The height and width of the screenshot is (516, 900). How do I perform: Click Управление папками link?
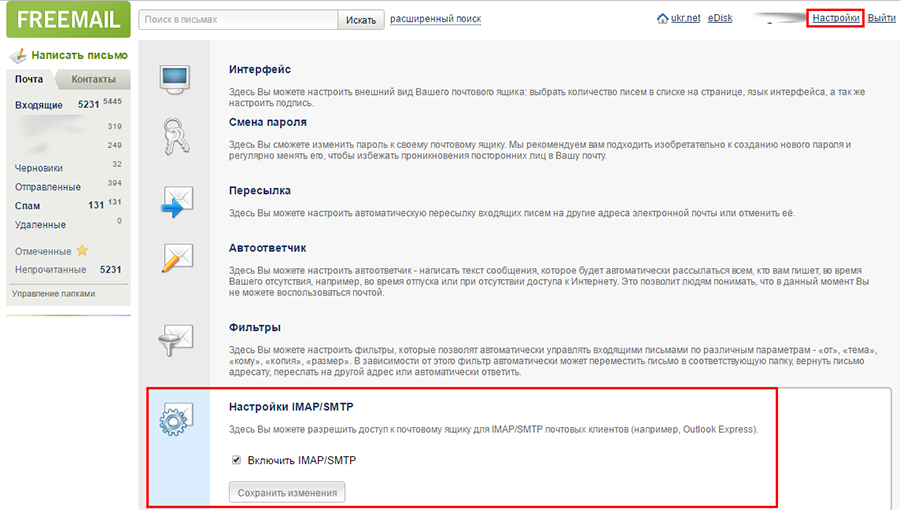pos(53,294)
